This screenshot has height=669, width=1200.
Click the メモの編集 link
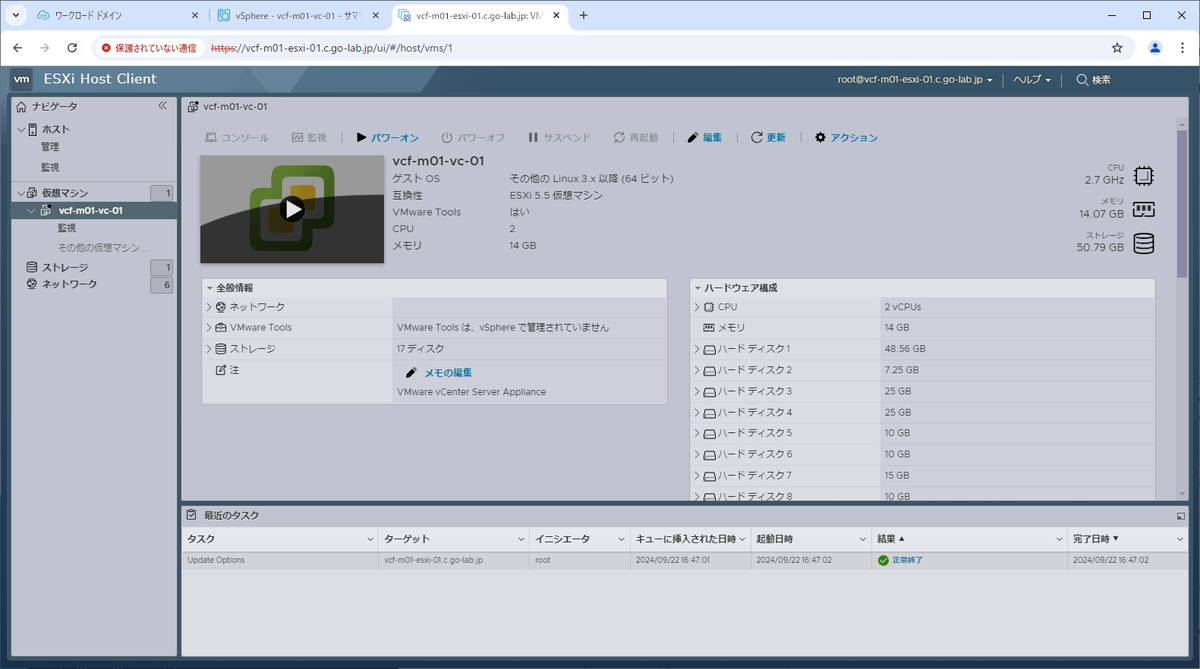click(448, 372)
